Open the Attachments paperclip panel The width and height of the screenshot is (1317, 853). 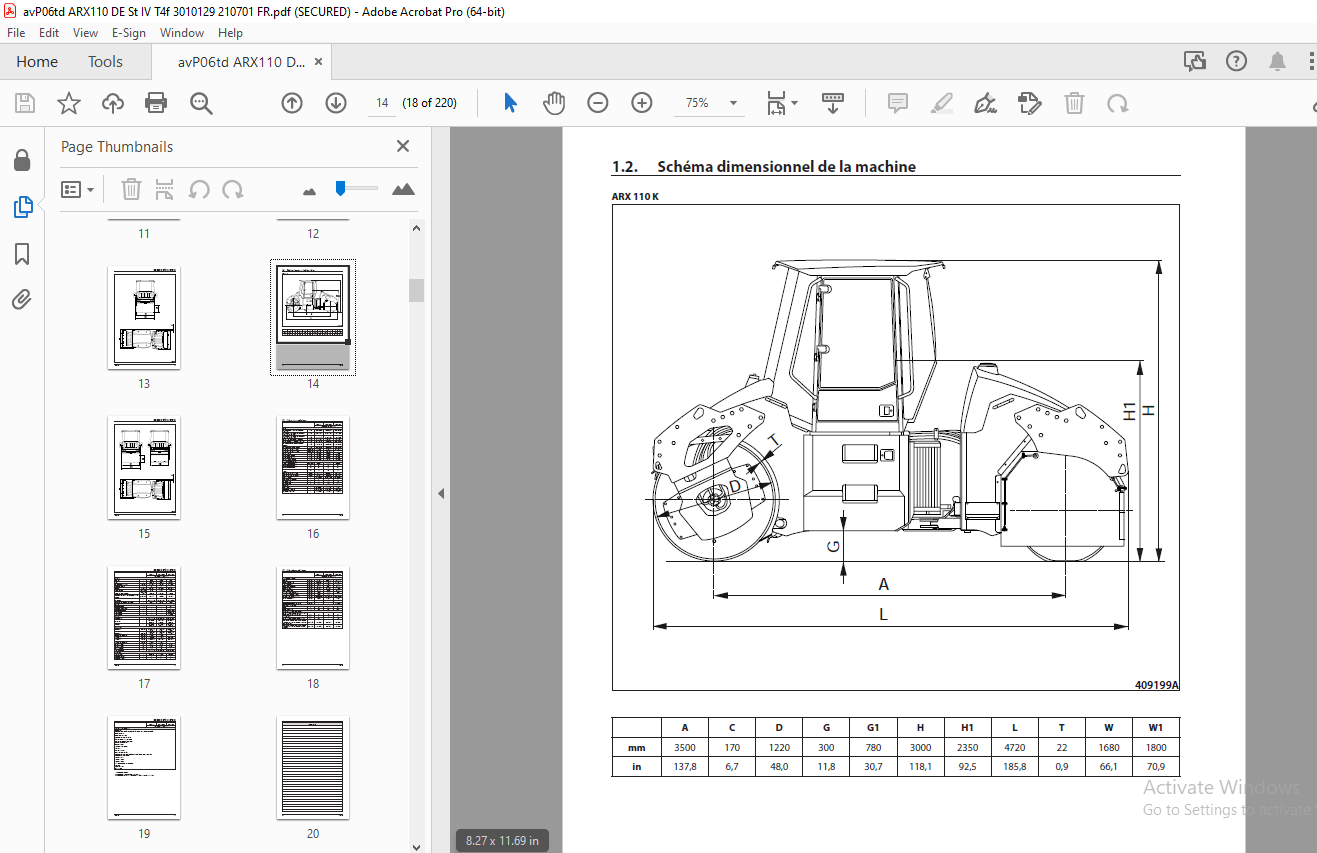click(22, 299)
